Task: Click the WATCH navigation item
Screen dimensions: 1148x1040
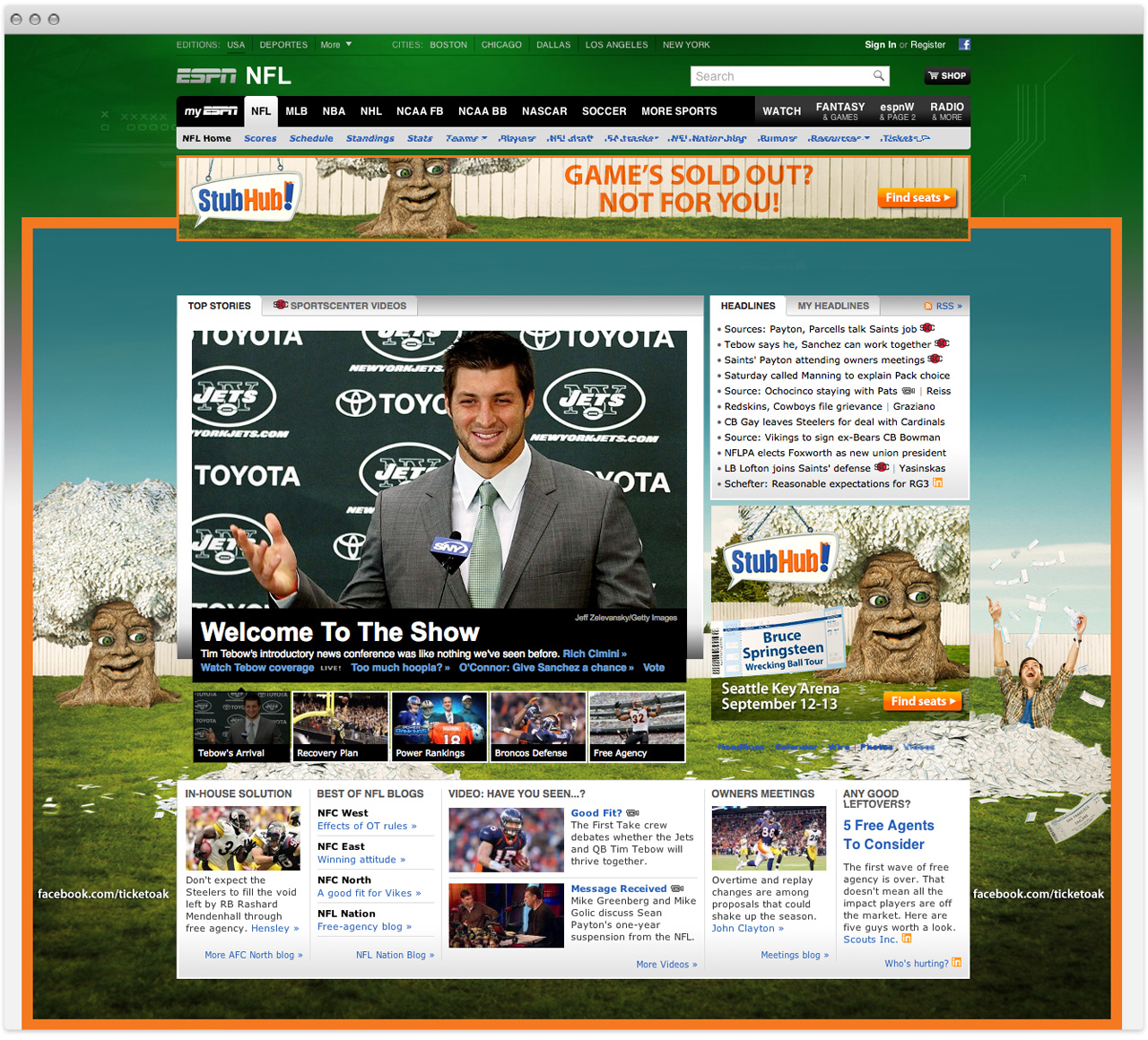Action: tap(782, 111)
